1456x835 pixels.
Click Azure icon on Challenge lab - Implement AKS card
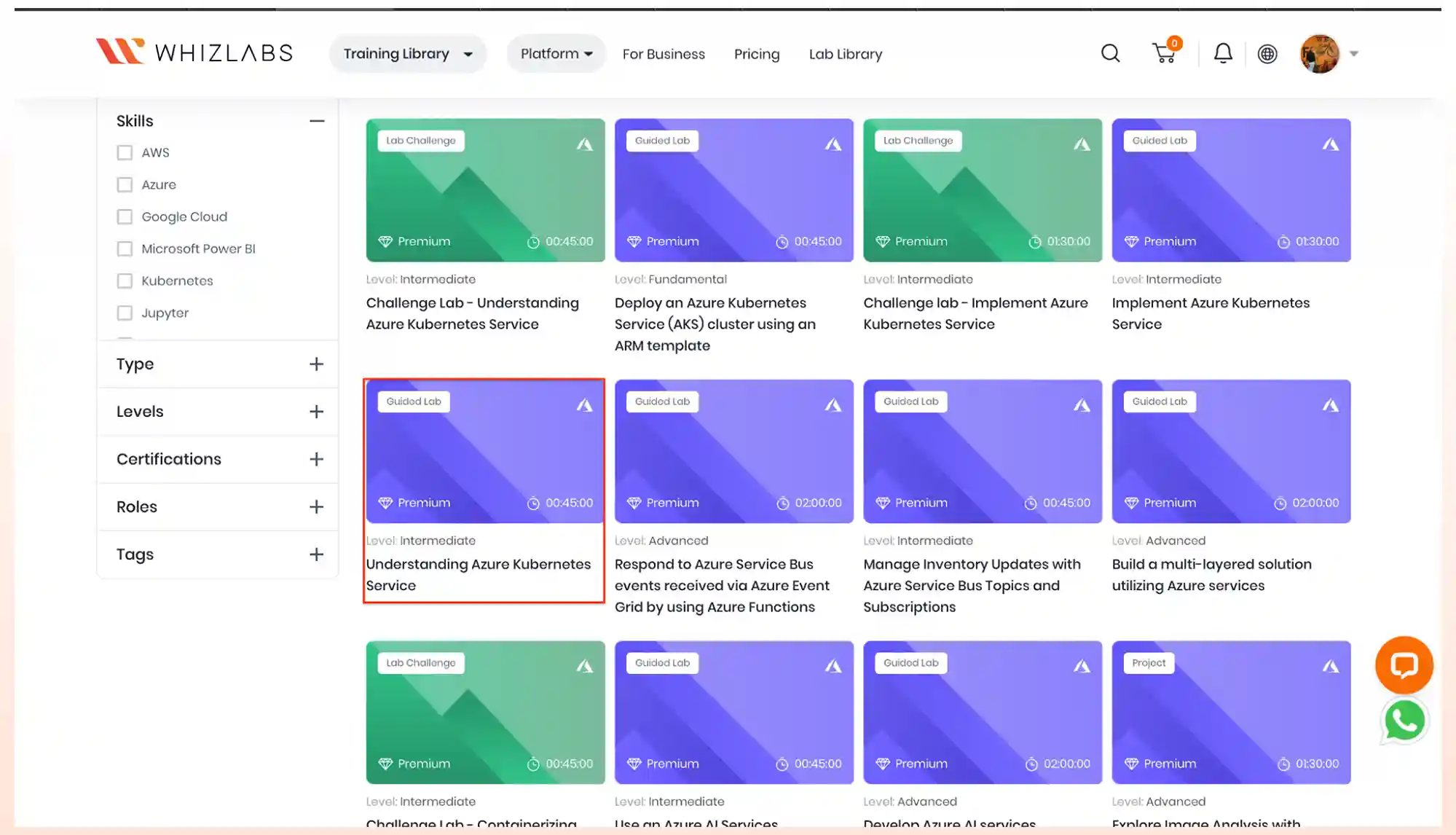(x=1082, y=144)
